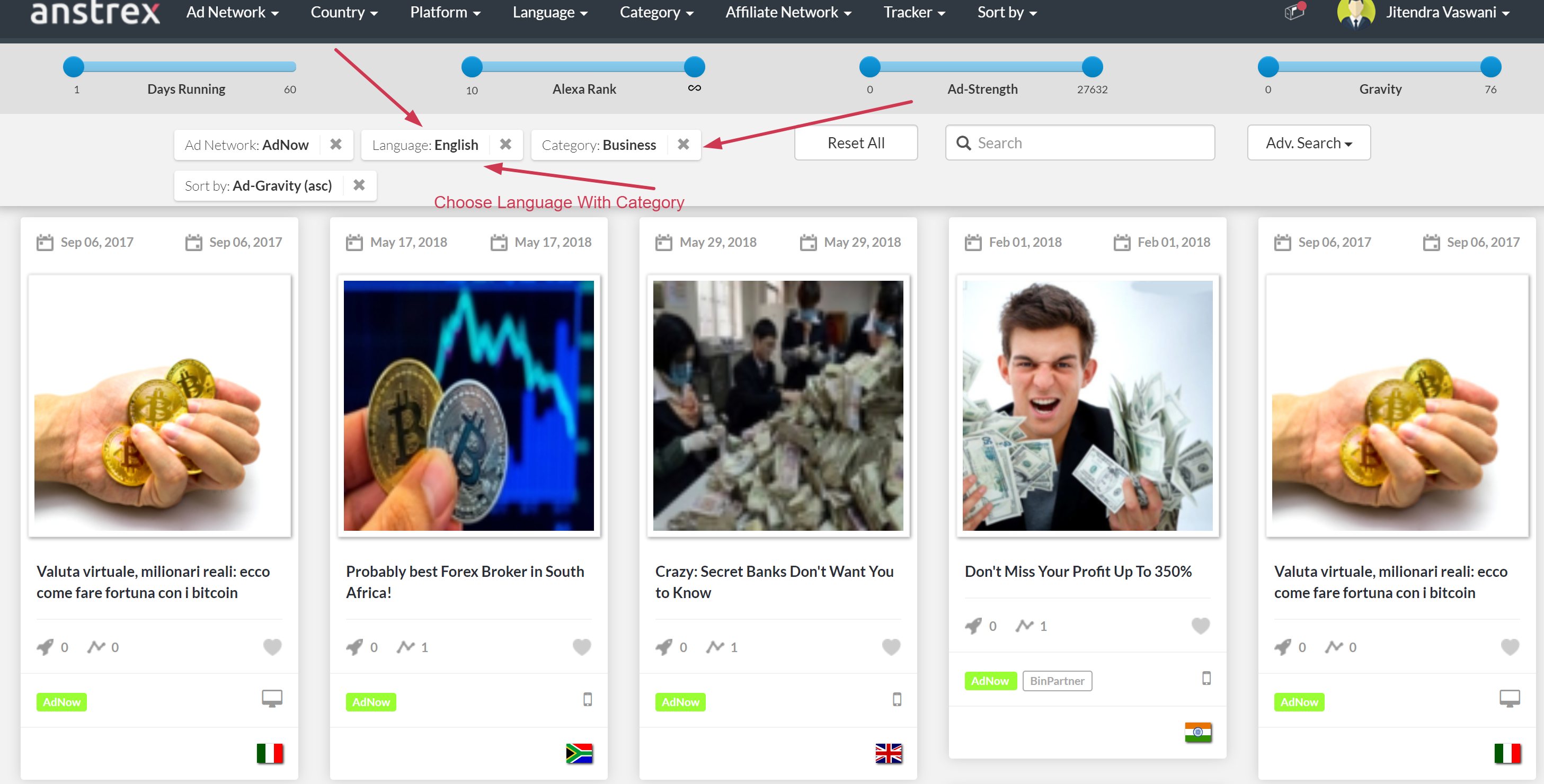Open the pile of cash ad thumbnail
Screen dimensions: 1544x784
pos(777,406)
